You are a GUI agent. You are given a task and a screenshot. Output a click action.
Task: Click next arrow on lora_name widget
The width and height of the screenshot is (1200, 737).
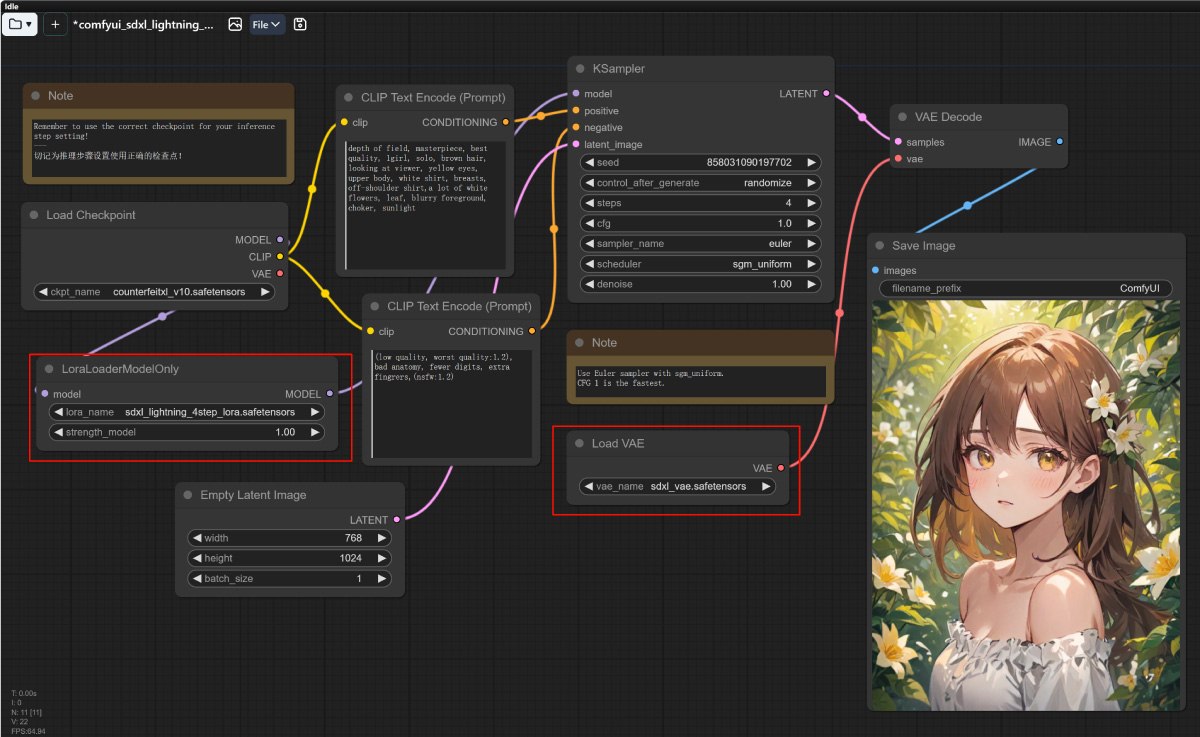314,412
